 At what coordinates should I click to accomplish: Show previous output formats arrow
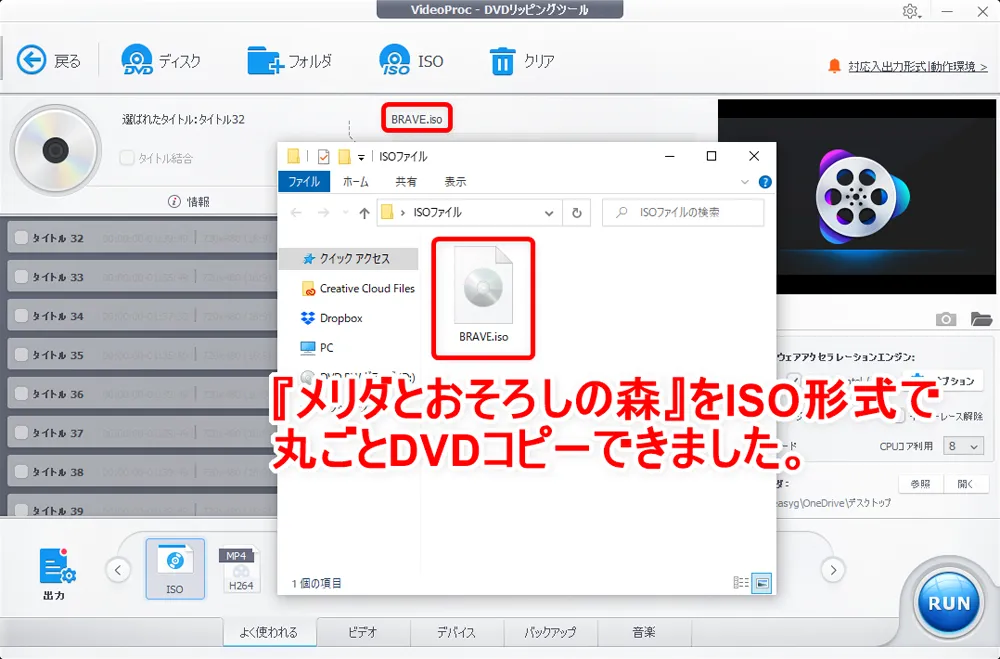(118, 570)
